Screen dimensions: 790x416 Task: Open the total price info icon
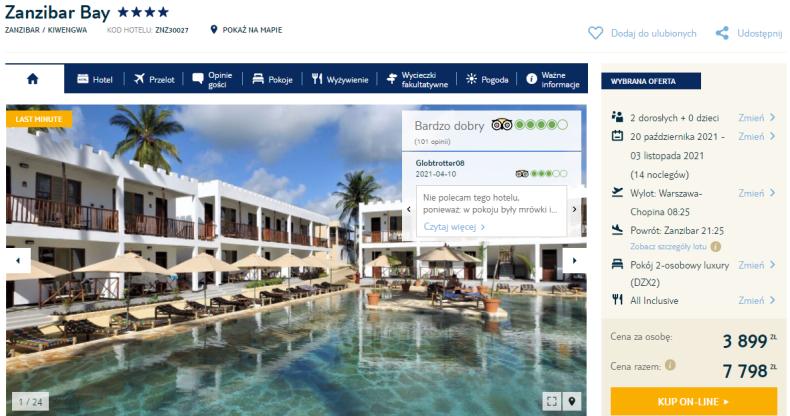pos(670,365)
